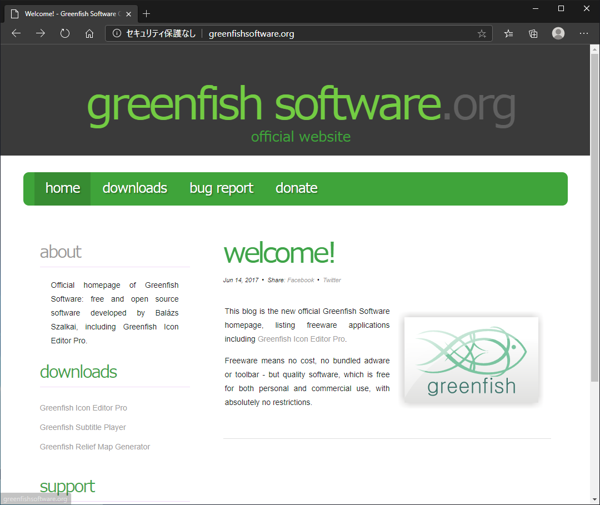600x505 pixels.
Task: Open the Greenfish Subtitle Player link
Action: click(83, 427)
